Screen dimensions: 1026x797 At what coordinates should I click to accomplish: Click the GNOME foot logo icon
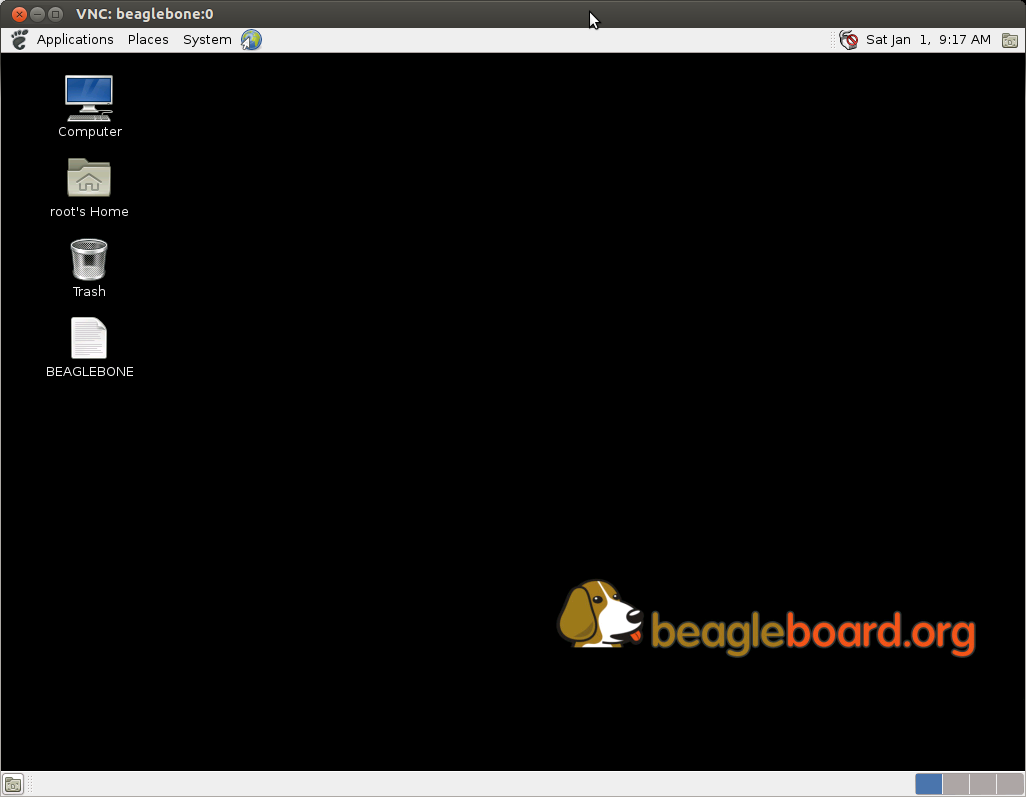click(20, 40)
